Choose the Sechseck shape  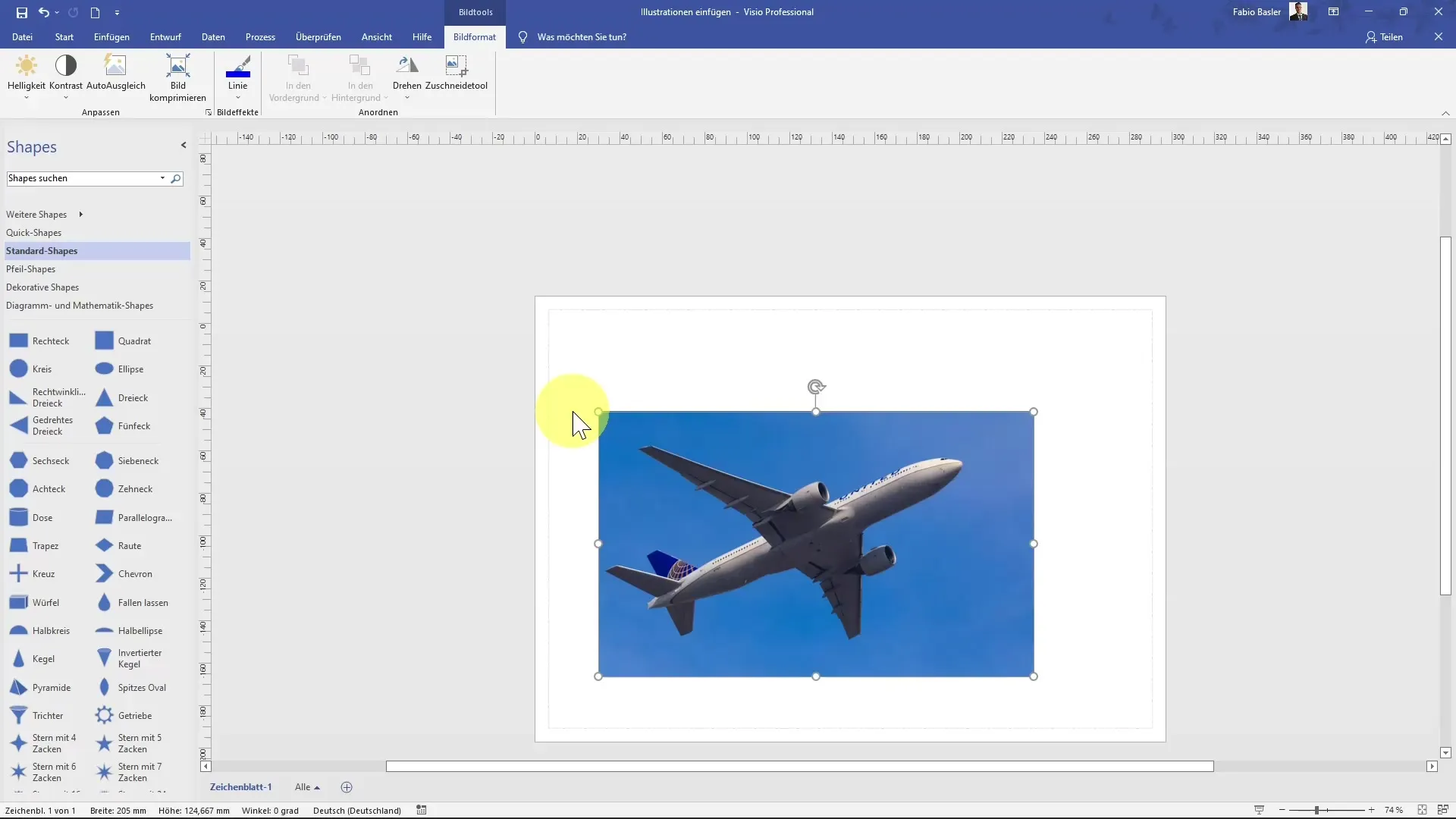click(40, 461)
